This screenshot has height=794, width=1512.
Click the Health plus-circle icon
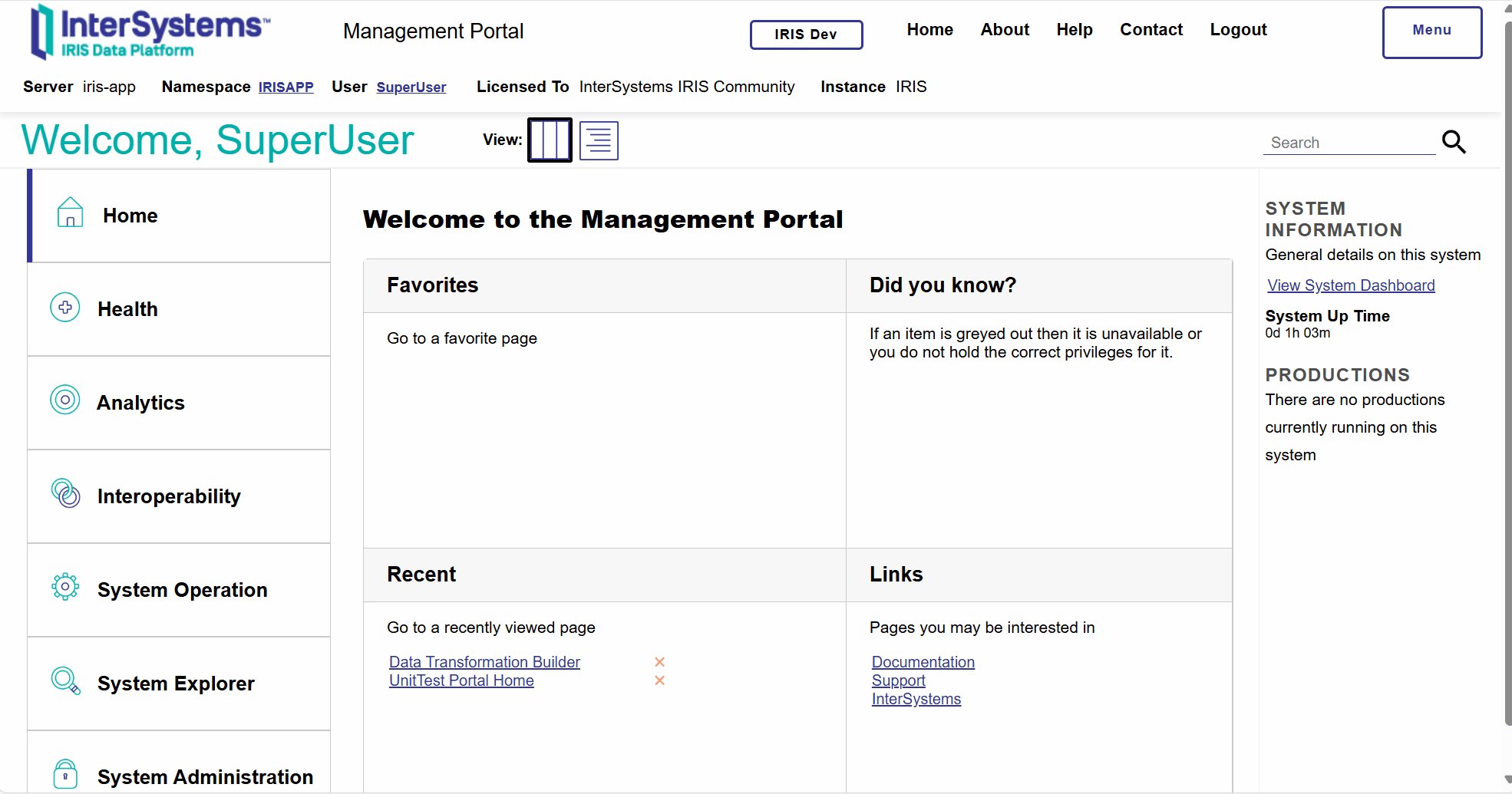65,308
